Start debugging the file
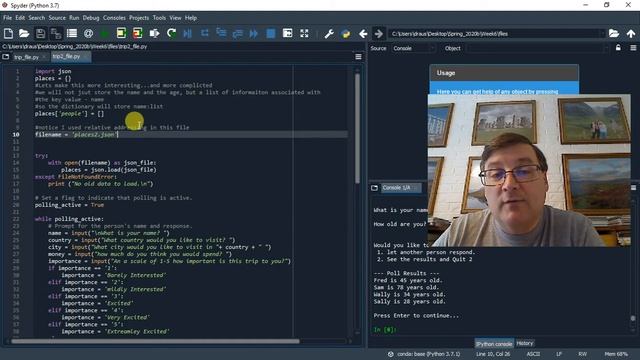Viewport: 640px width, 360px height. click(188, 33)
